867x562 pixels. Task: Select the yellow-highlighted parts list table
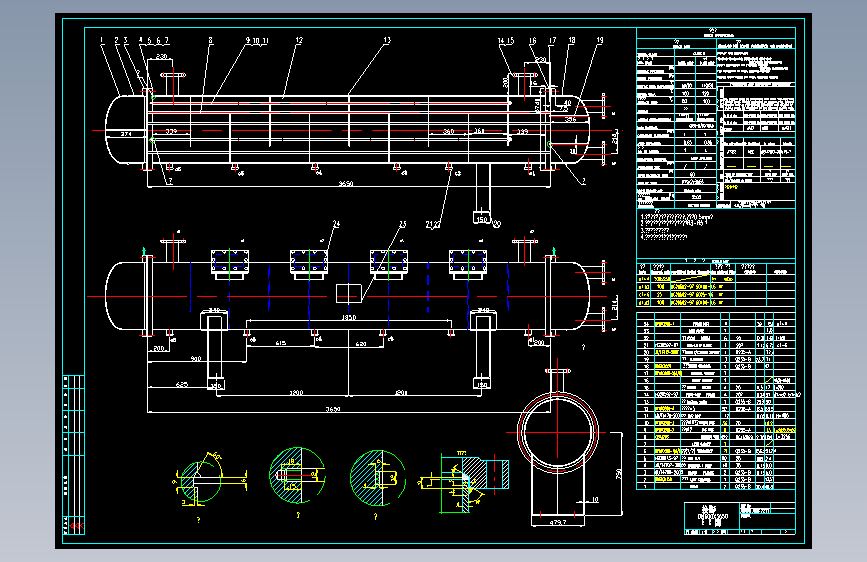point(716,400)
